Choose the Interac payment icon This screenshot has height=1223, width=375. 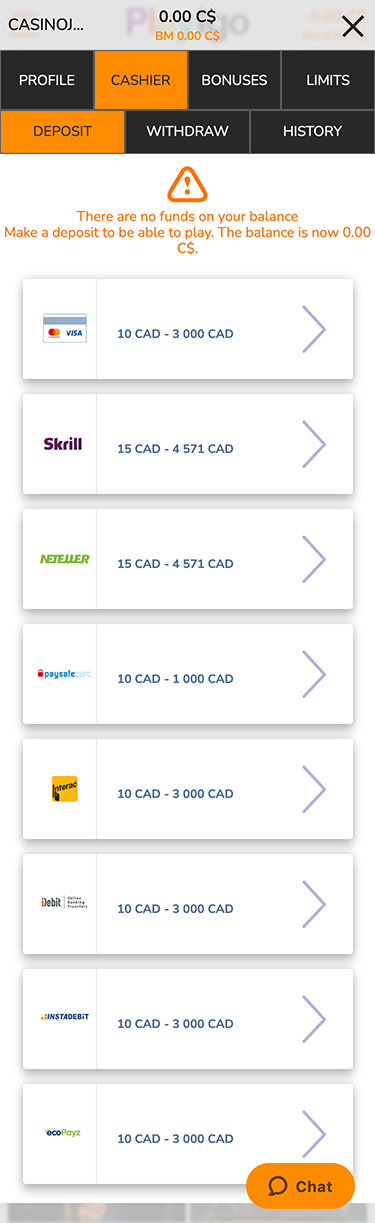tap(64, 789)
